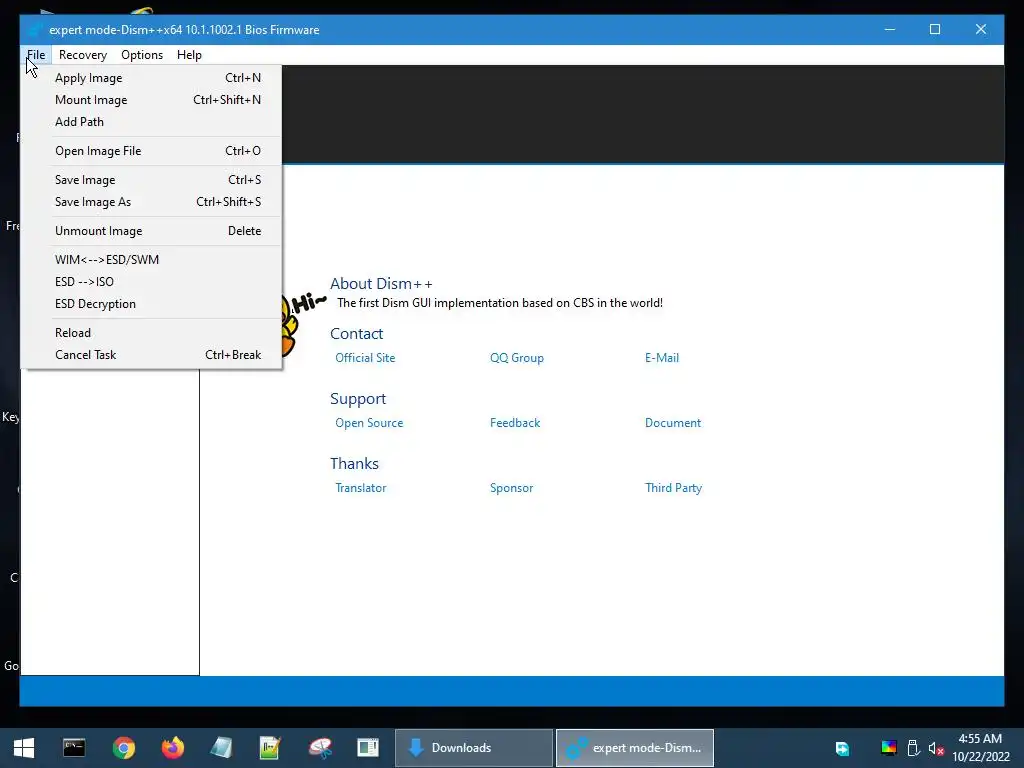
Task: Select the ESD -->ISO menu entry
Action: point(152,281)
